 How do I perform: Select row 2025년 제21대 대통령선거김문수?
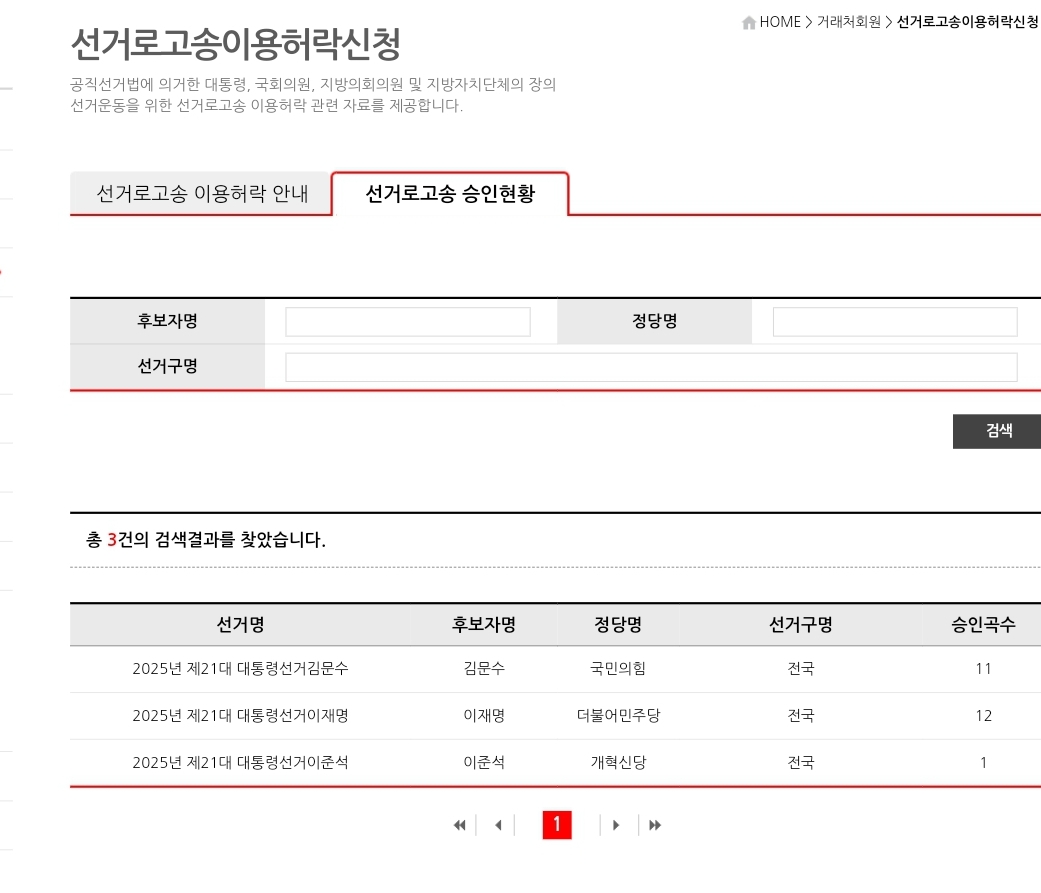(555, 669)
